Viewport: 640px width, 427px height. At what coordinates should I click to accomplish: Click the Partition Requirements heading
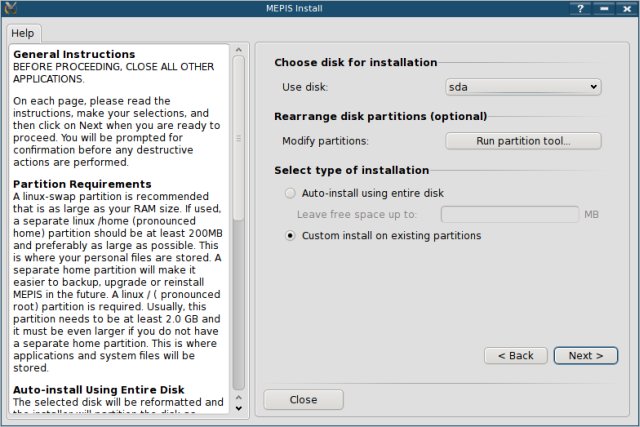tap(82, 184)
